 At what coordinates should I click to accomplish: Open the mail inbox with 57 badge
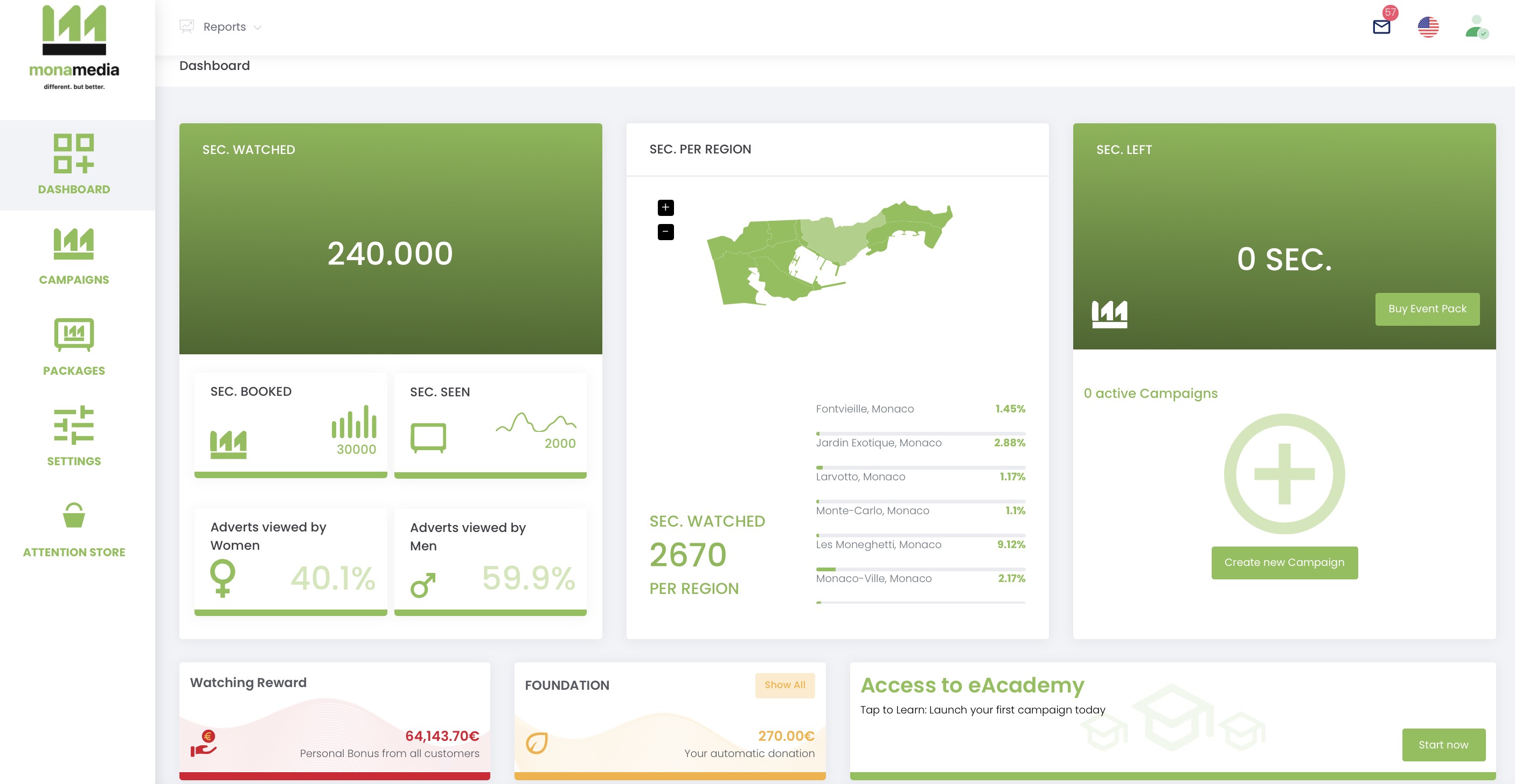point(1382,26)
